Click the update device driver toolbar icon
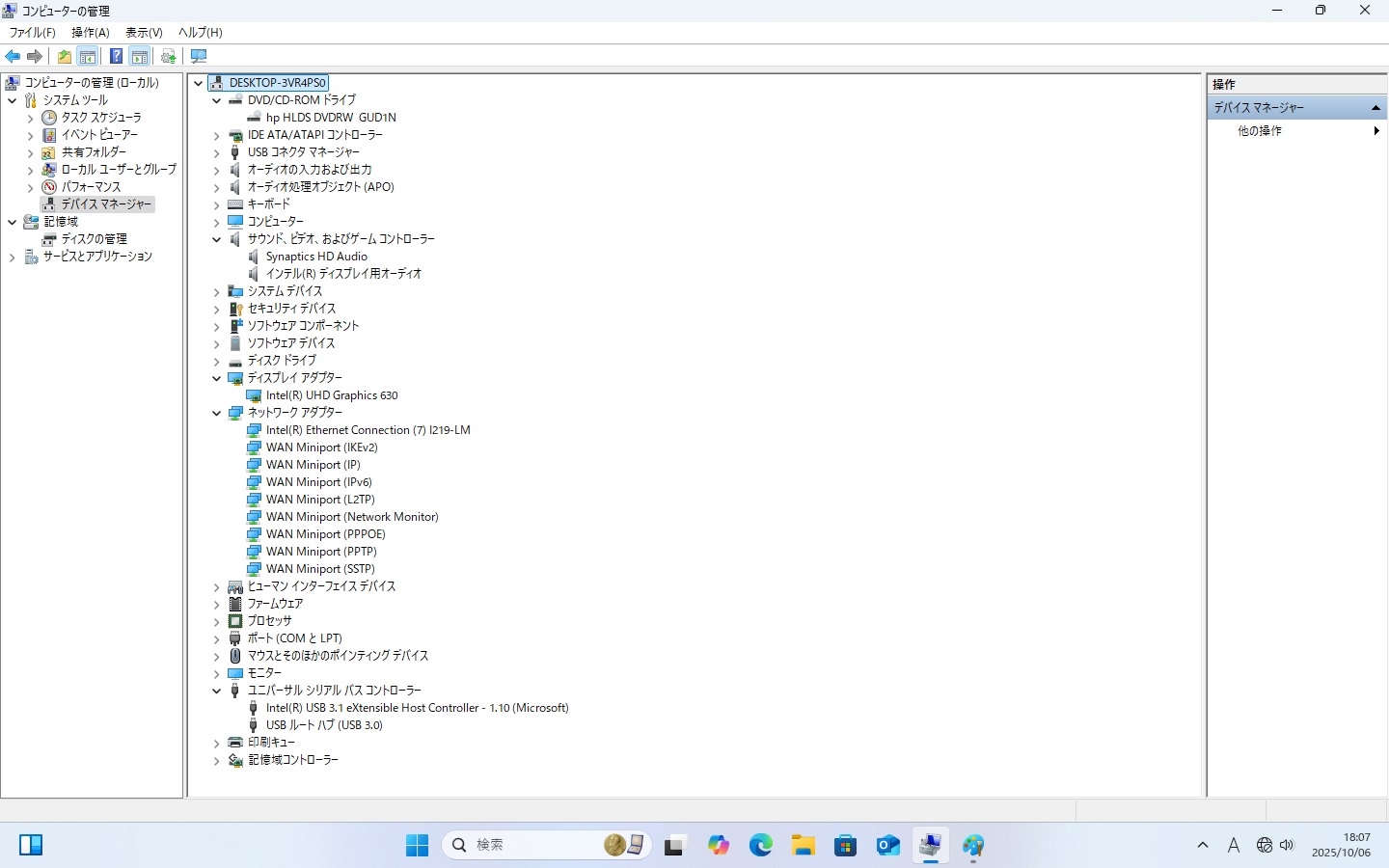The image size is (1389, 868). coord(169,56)
